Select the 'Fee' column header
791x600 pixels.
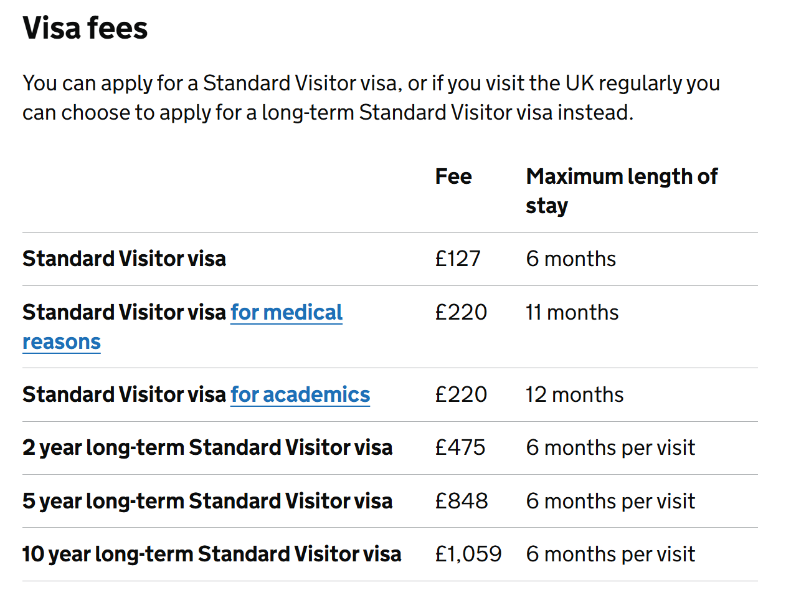pos(453,177)
